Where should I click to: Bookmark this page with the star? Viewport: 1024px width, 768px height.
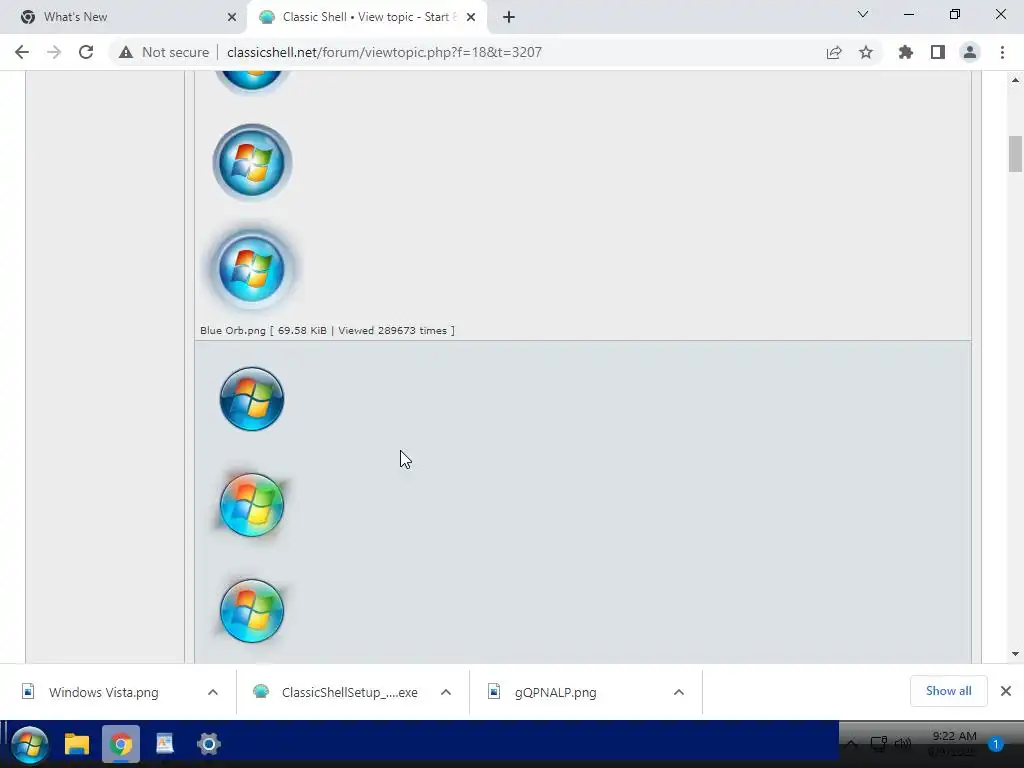tap(865, 52)
